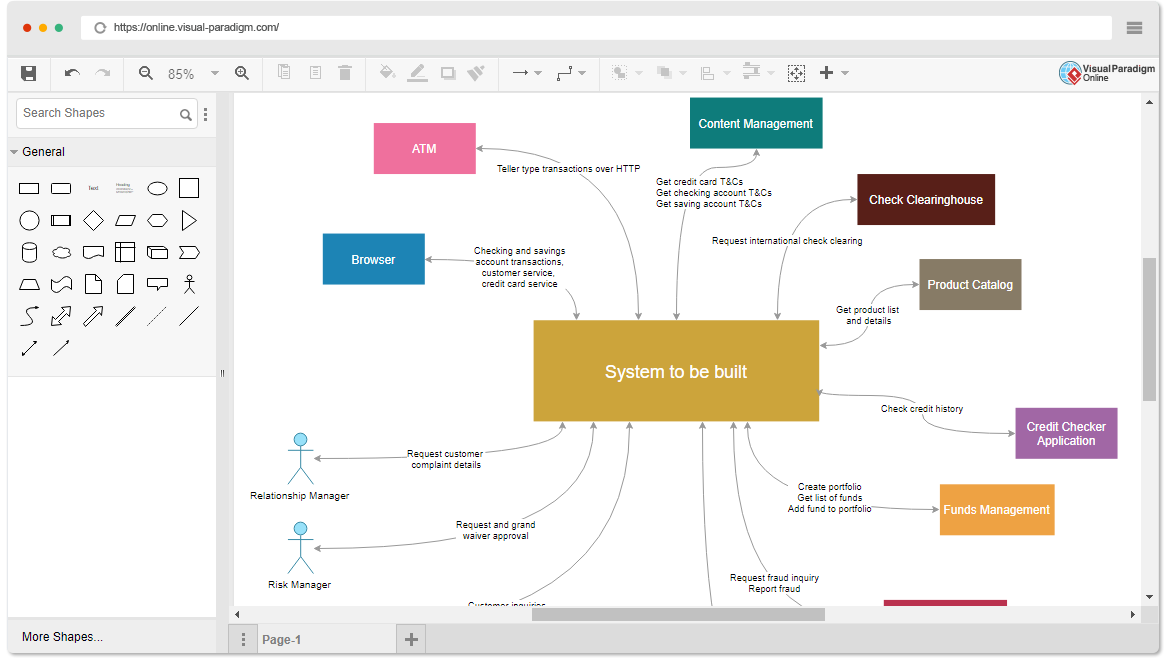The height and width of the screenshot is (665, 1170).
Task: Undo the last action
Action: (x=72, y=73)
